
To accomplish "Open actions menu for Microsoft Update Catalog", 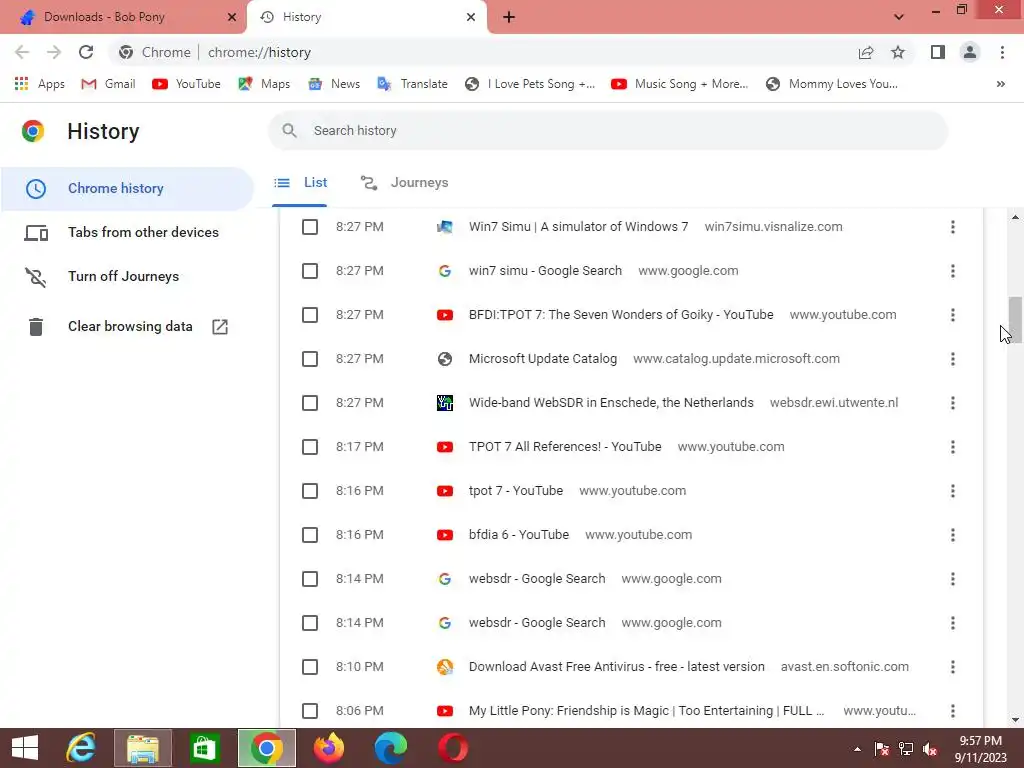I will click(x=953, y=359).
